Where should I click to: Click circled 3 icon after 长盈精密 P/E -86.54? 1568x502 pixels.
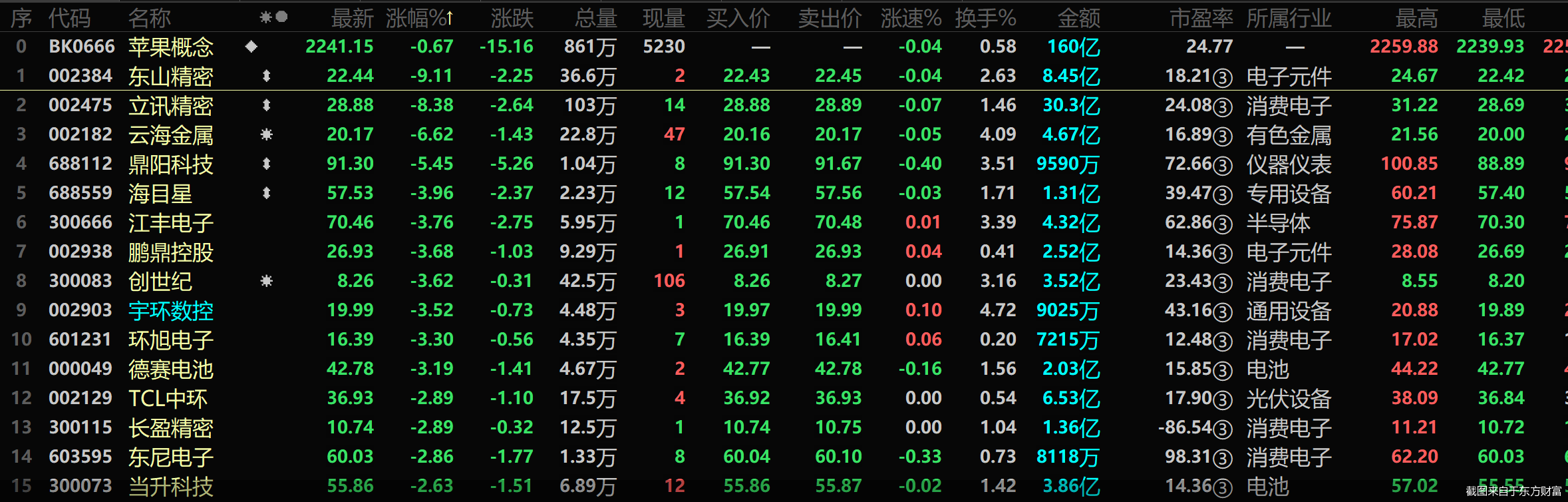pos(1222,429)
